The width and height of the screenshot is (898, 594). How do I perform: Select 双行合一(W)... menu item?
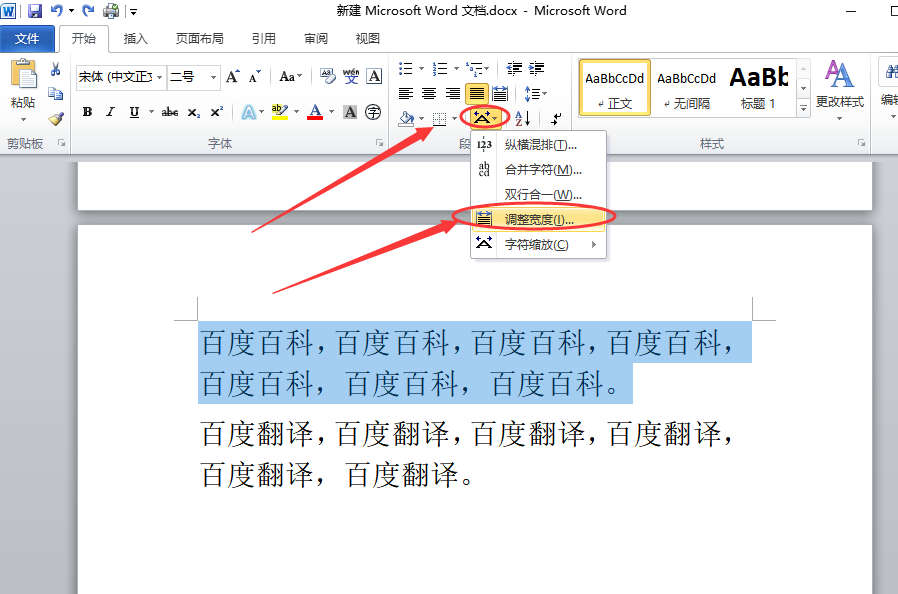tap(539, 195)
